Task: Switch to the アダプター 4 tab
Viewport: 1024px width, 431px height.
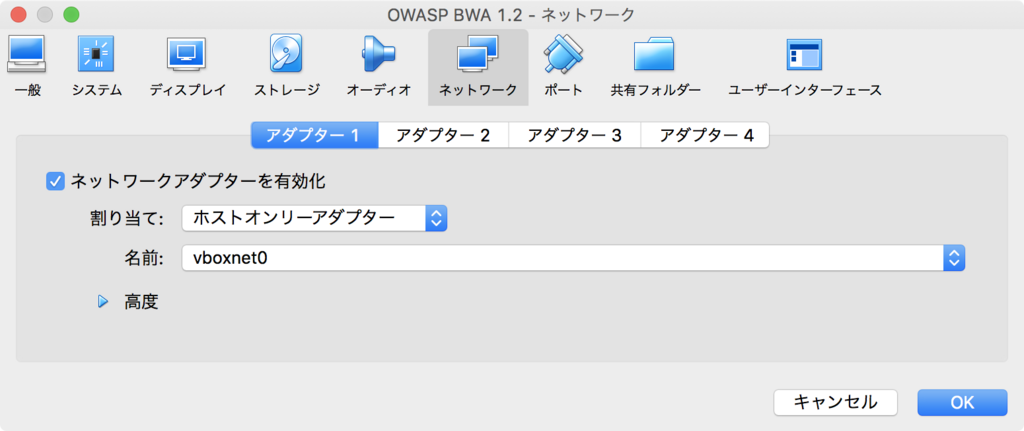Action: click(x=705, y=135)
